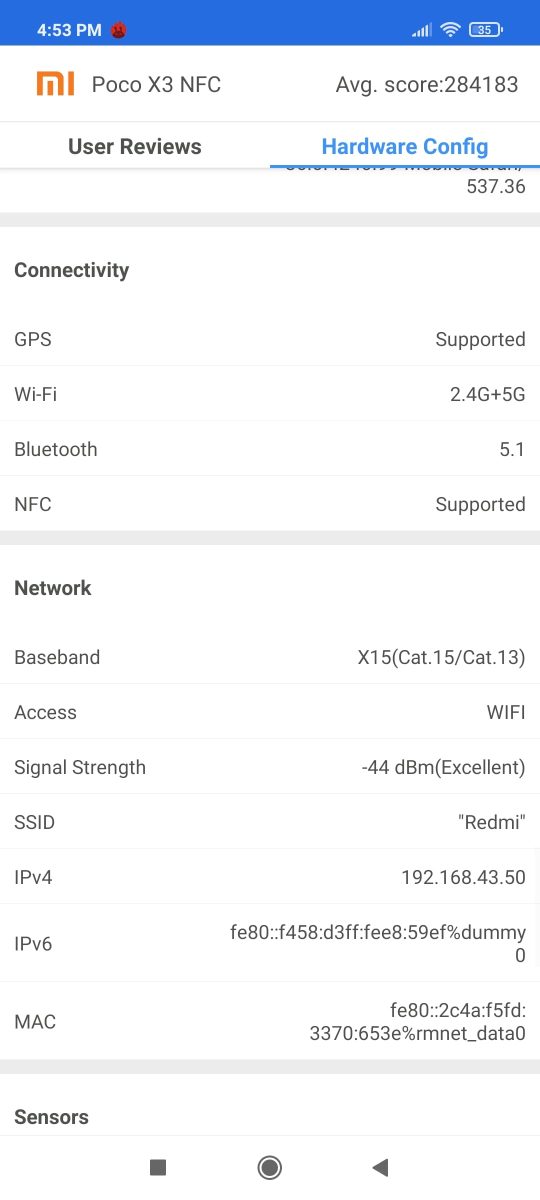
Task: Tap the Wi-Fi status bar icon
Action: tap(450, 30)
